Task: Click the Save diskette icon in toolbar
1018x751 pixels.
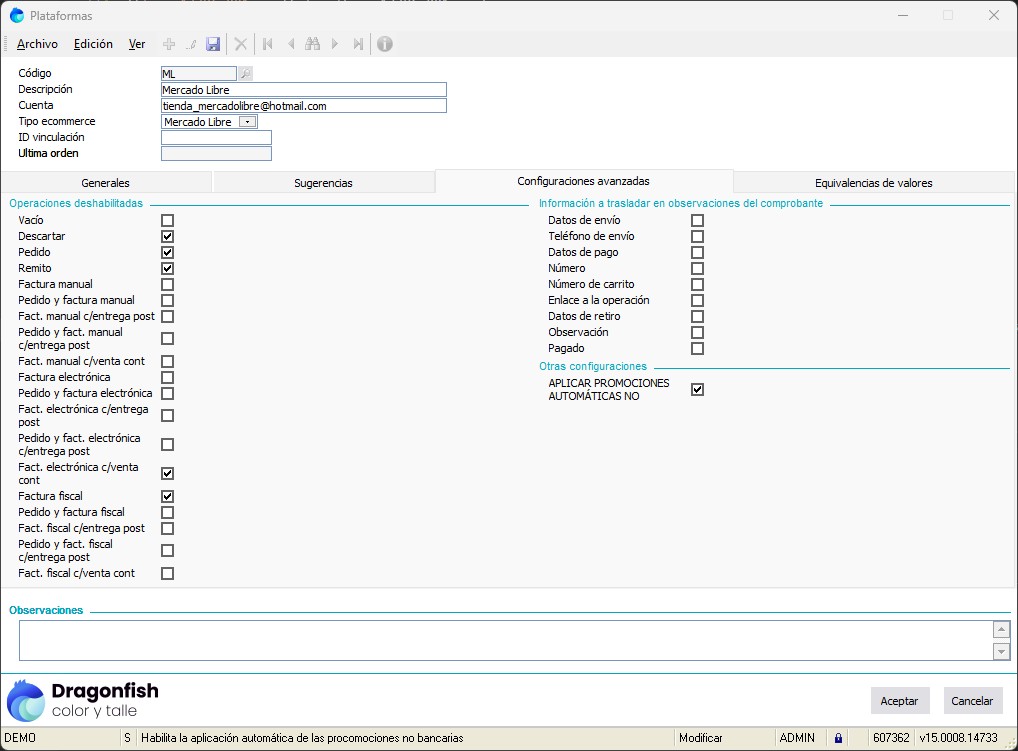Action: (213, 44)
